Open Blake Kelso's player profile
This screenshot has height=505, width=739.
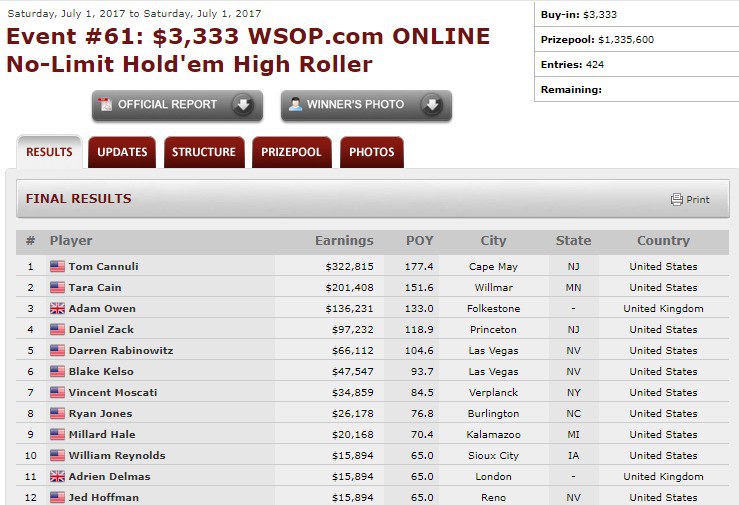[x=101, y=372]
